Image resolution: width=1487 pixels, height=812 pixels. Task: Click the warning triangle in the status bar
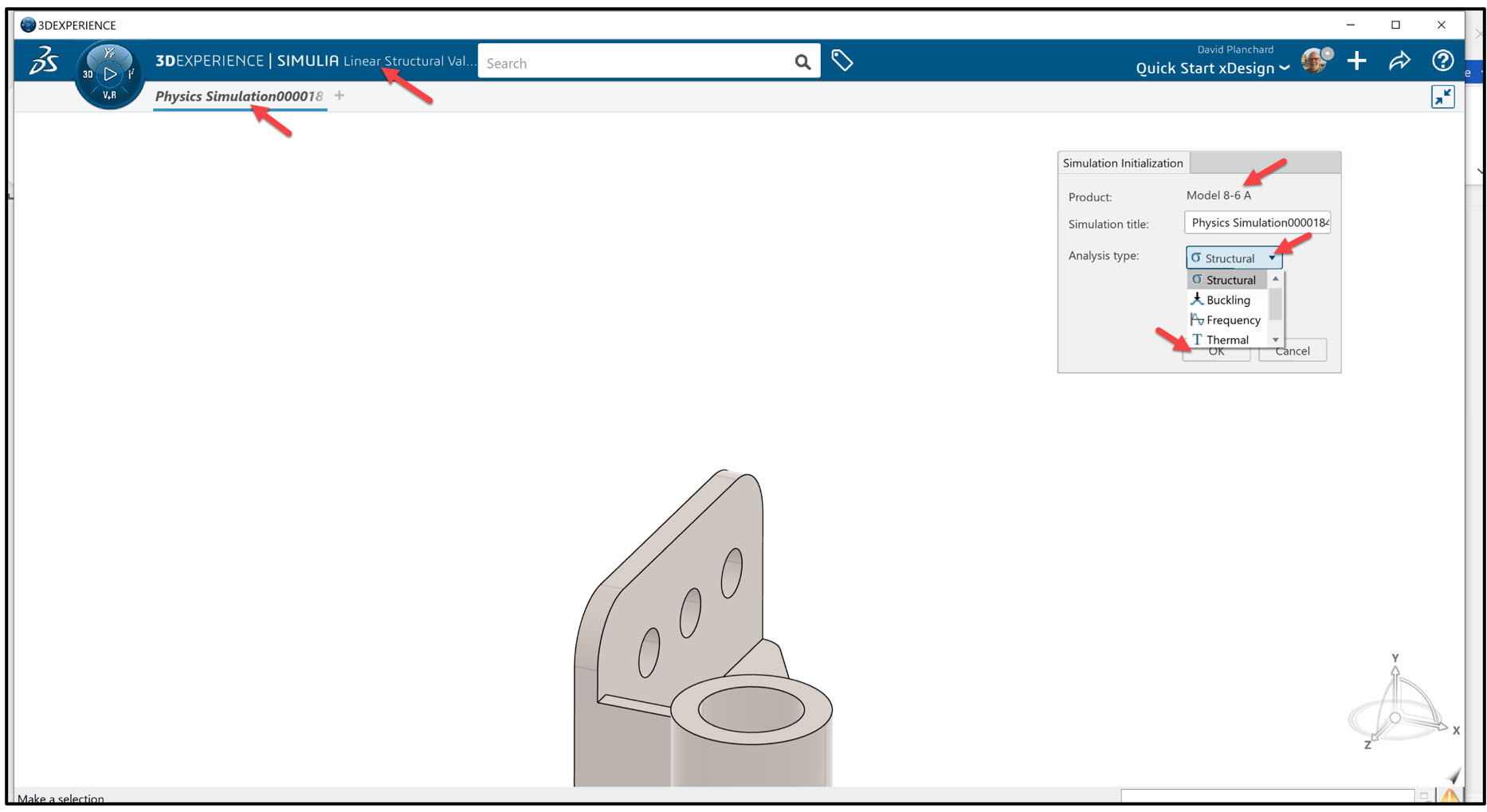tap(1450, 794)
